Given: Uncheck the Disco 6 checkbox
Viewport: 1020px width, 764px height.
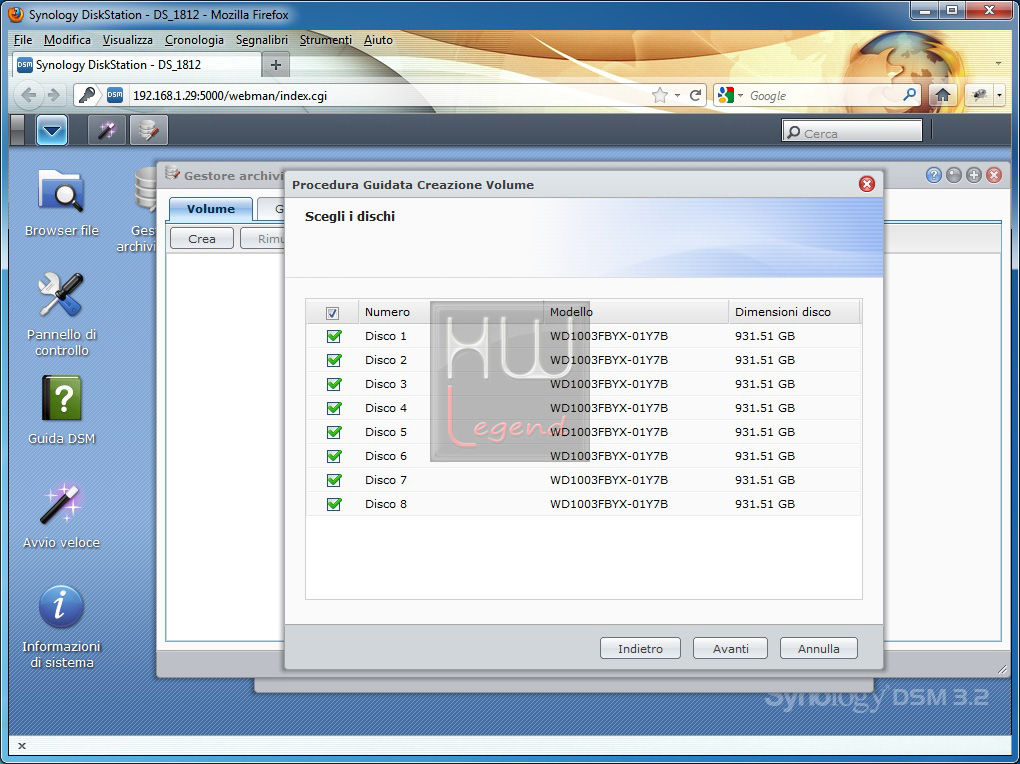Looking at the screenshot, I should coord(334,456).
